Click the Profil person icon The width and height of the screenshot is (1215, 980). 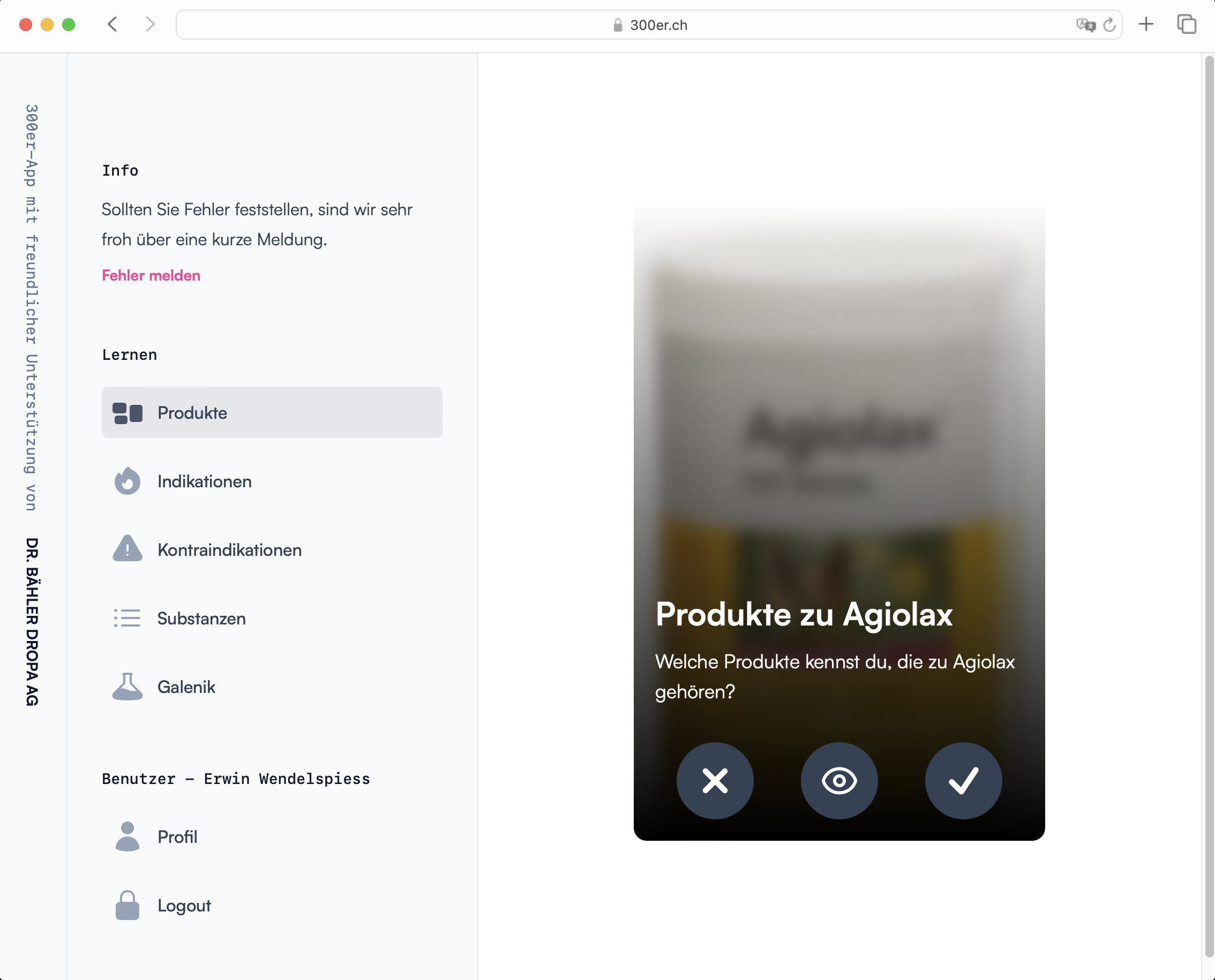click(x=127, y=836)
